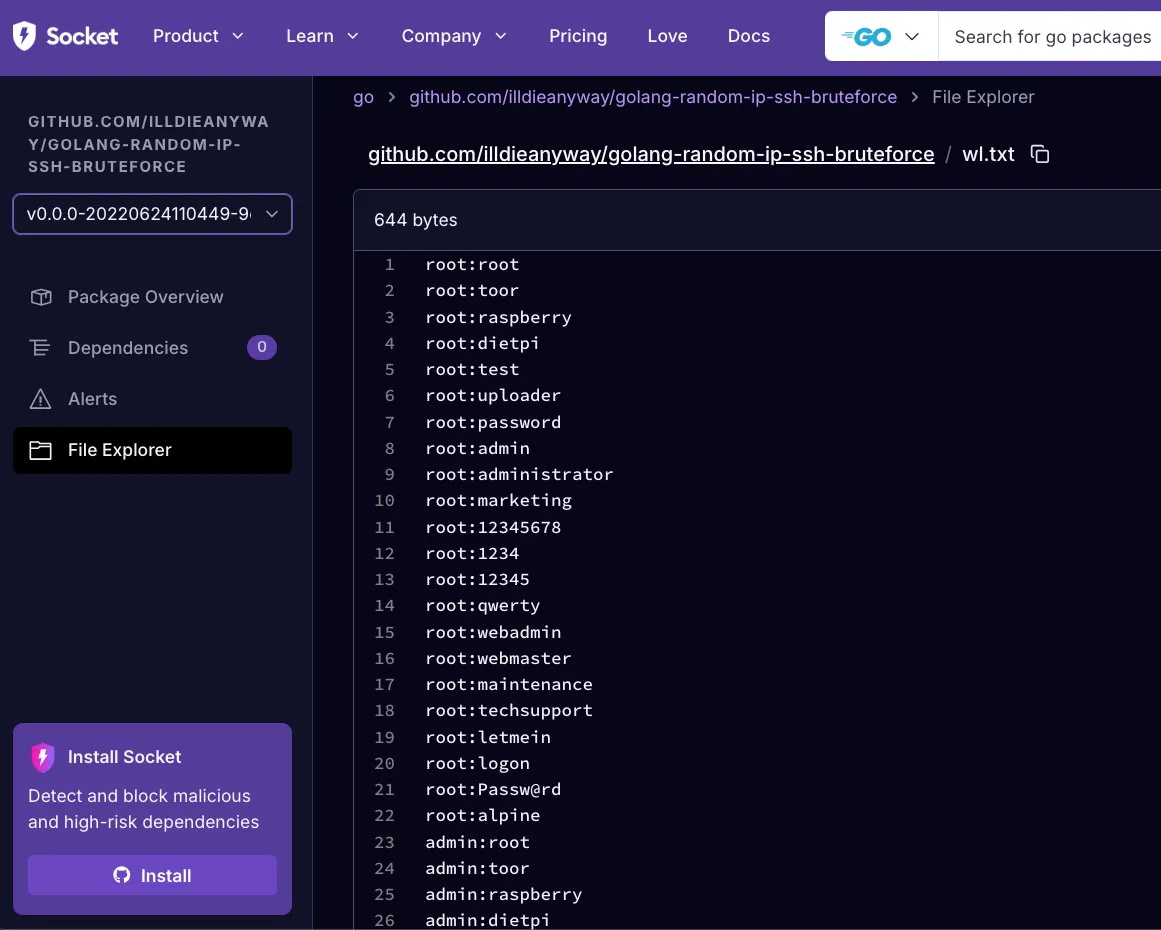1161x930 pixels.
Task: Click the GitHub icon in Install button
Action: tap(121, 875)
